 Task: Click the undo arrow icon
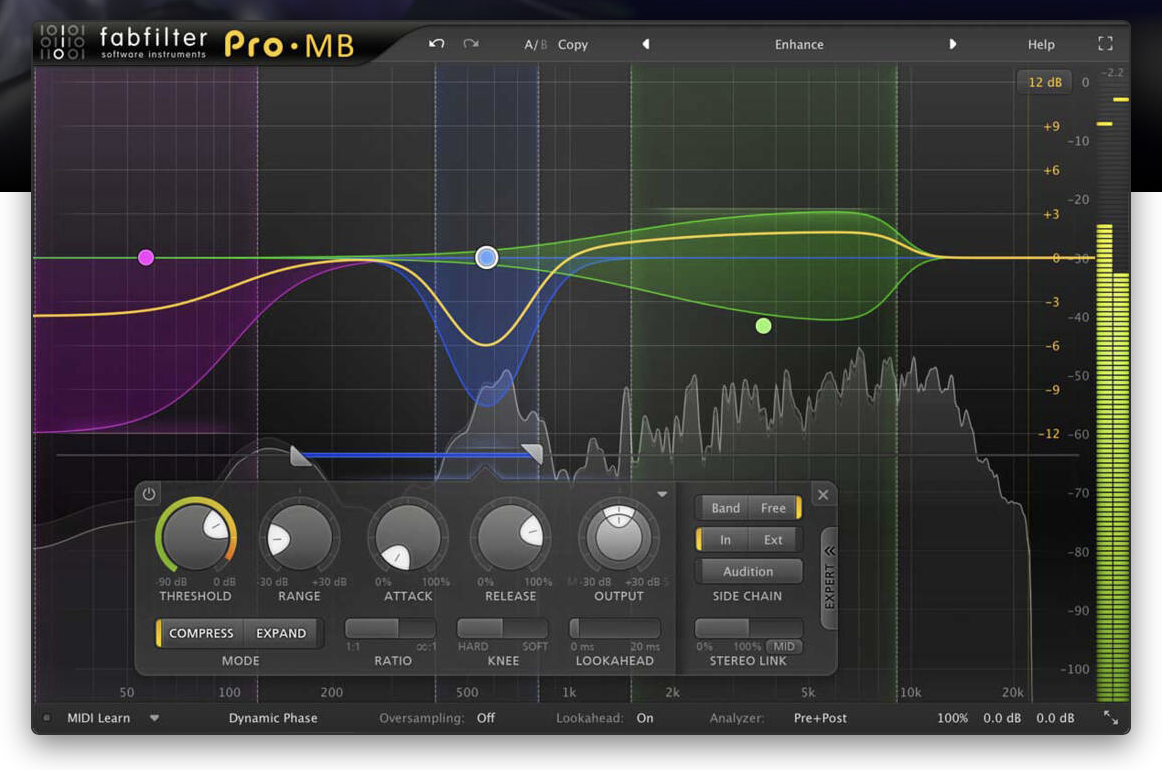(x=436, y=44)
